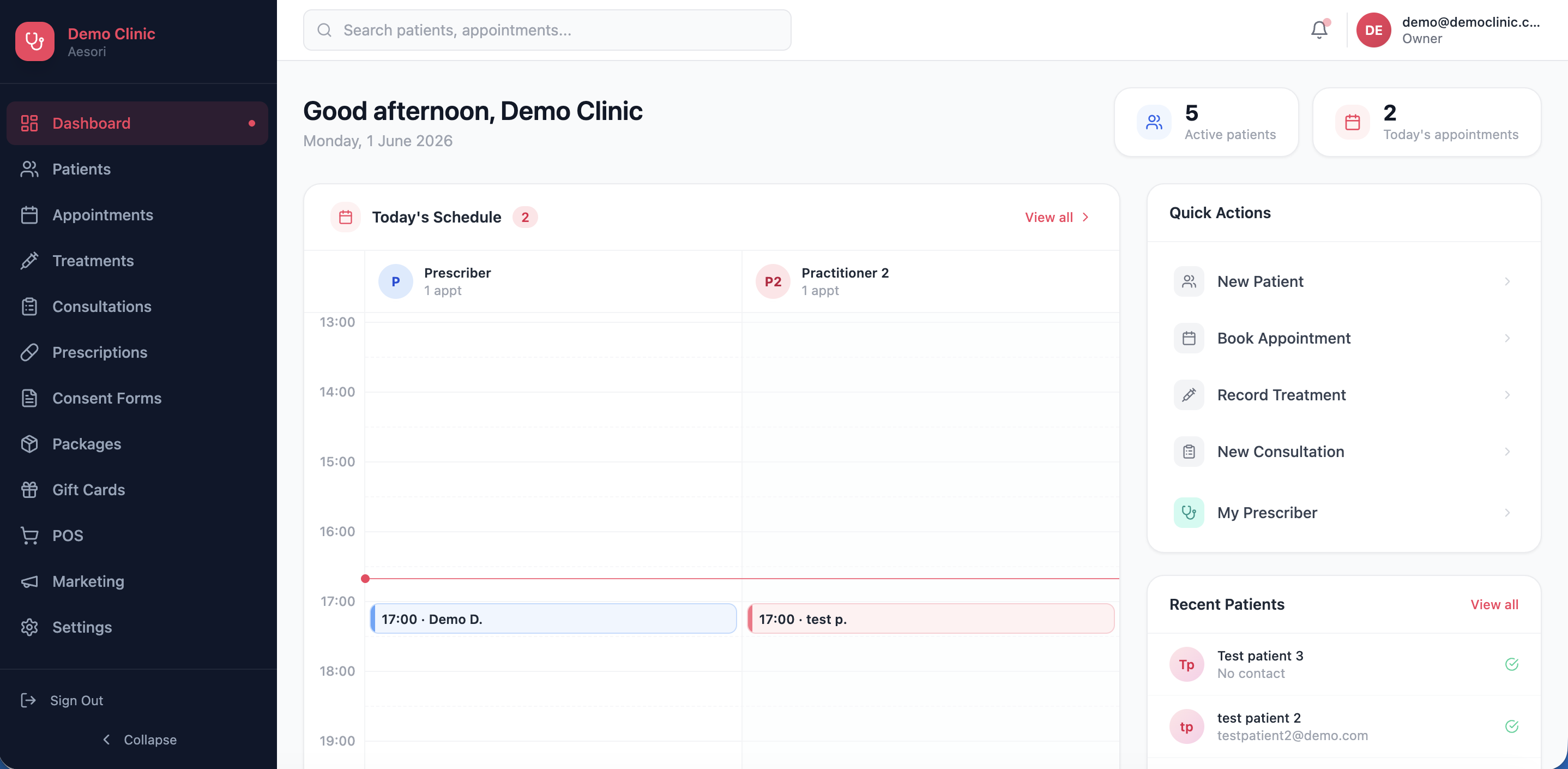
Task: Focus the Search patients, appointments field
Action: tap(547, 30)
